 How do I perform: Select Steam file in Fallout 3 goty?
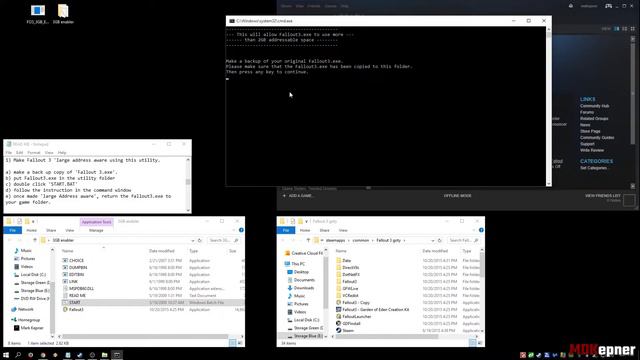348,330
